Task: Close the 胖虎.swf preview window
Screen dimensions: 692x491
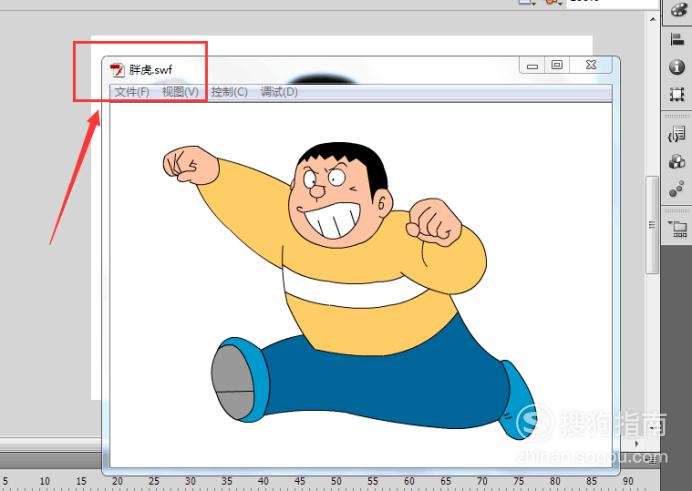Action: tap(591, 65)
